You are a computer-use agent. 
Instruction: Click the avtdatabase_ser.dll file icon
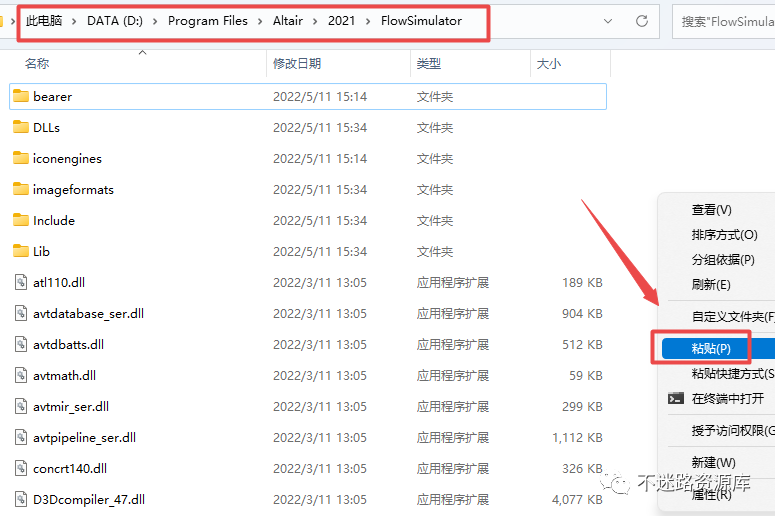tap(21, 313)
